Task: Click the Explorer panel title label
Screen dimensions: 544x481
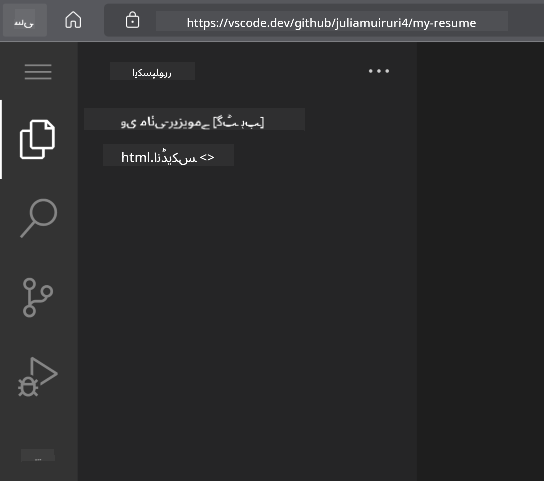Action: 152,71
